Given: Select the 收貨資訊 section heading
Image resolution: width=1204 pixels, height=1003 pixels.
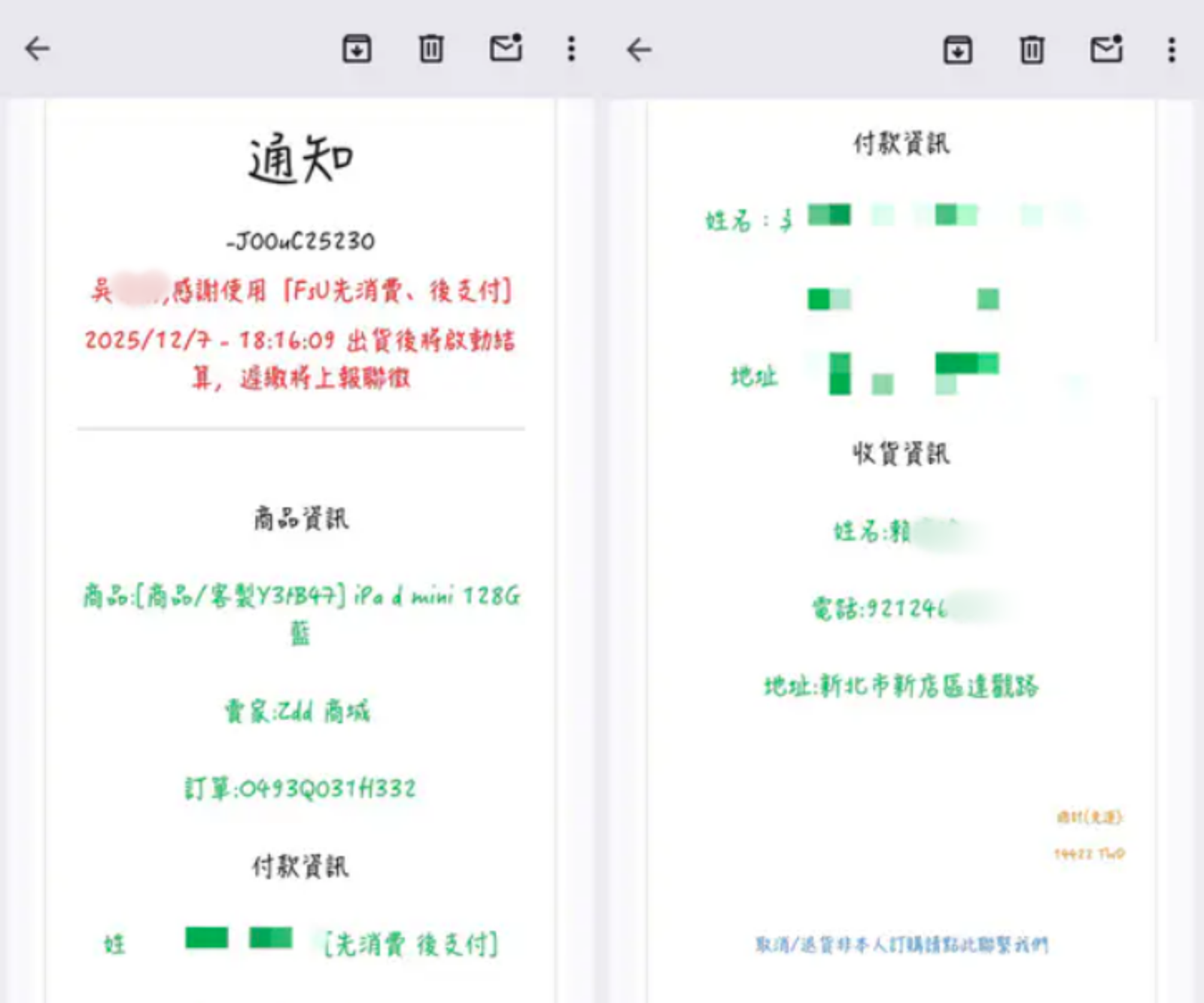Looking at the screenshot, I should click(x=901, y=453).
